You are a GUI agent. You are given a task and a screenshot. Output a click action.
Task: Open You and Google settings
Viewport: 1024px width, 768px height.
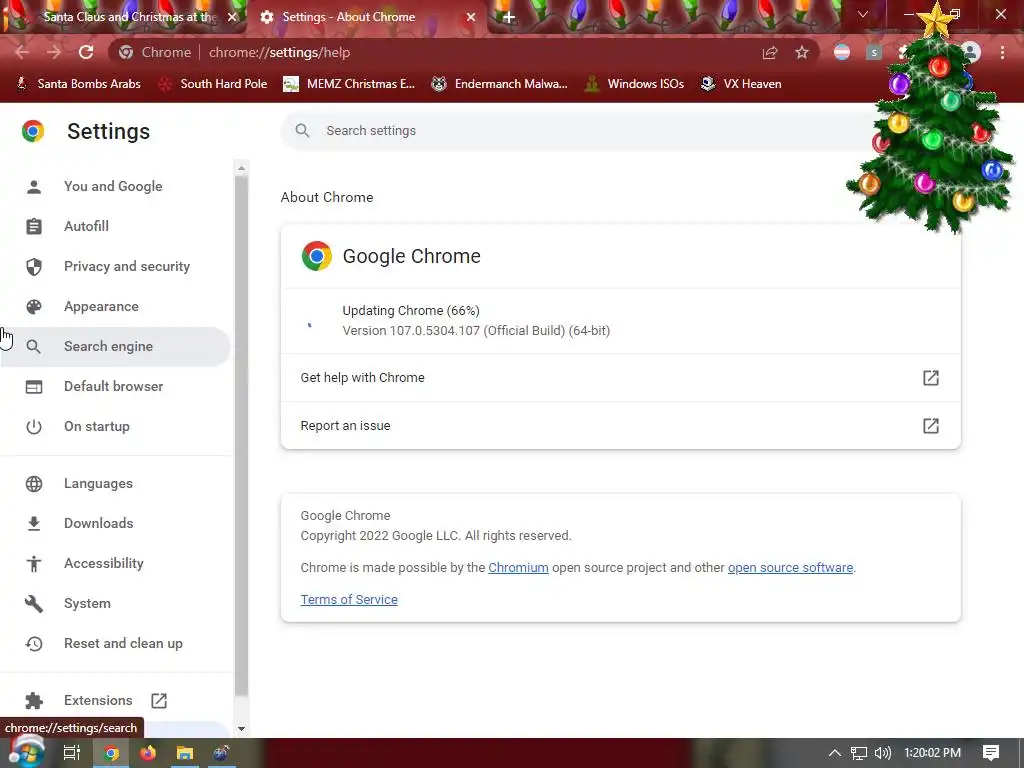113,186
